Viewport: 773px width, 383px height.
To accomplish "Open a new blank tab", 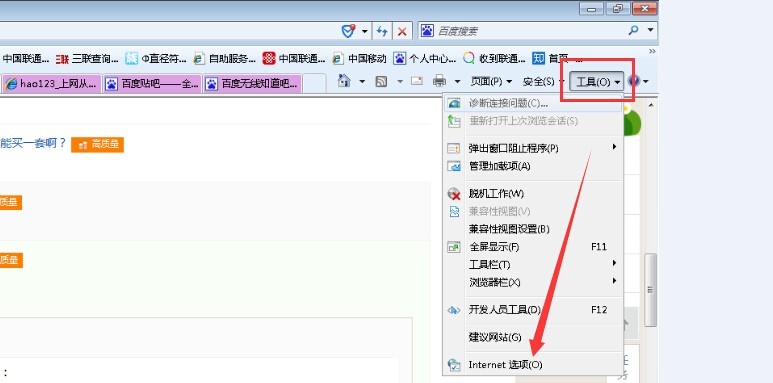I will tap(314, 83).
